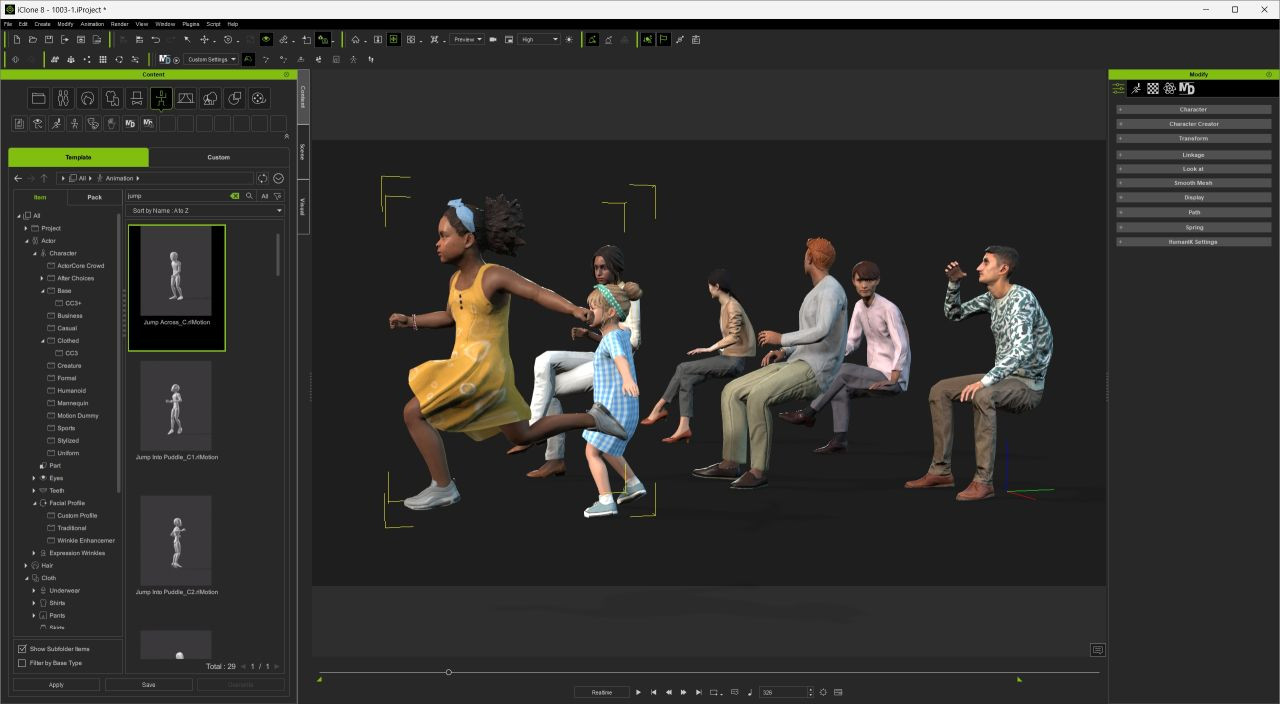This screenshot has width=1280, height=704.
Task: Switch to the Custom tab
Action: click(x=218, y=157)
